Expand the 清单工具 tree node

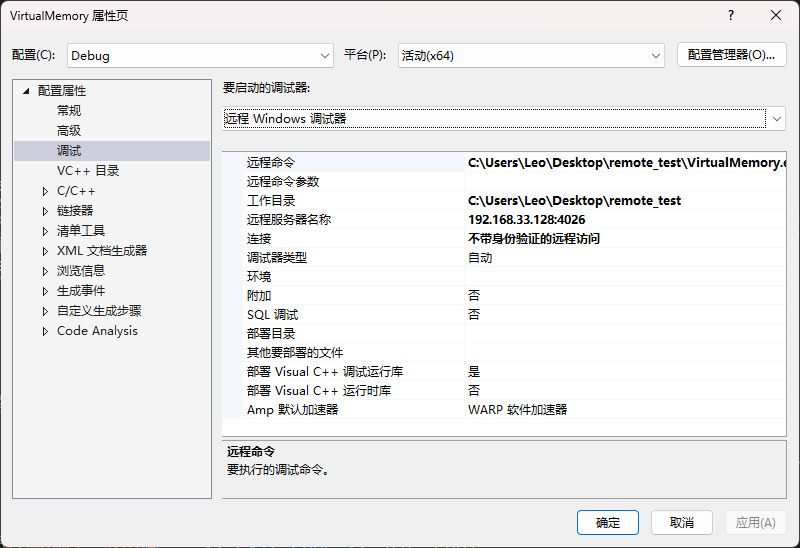pos(45,231)
